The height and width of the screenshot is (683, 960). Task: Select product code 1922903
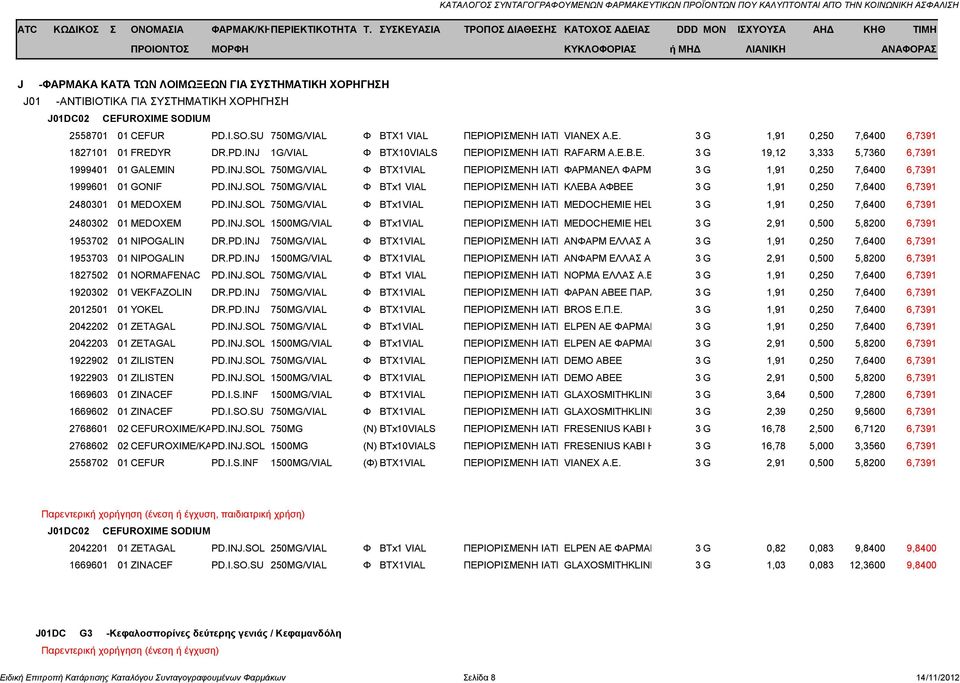[x=88, y=378]
